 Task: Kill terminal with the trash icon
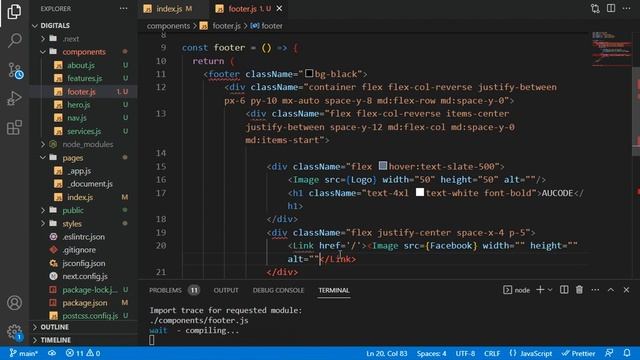coord(579,290)
